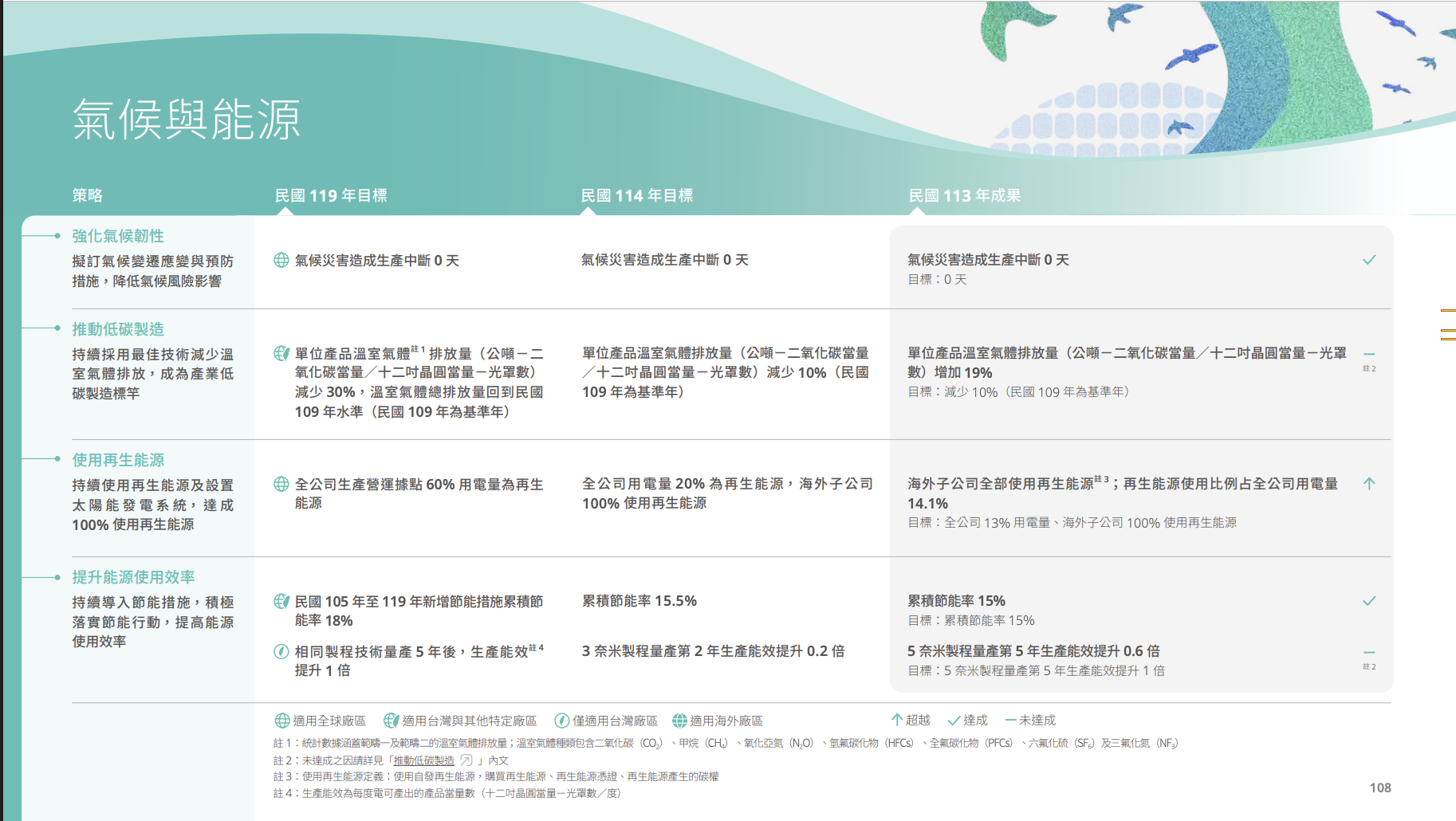This screenshot has height=821, width=1456.
Task: Click the globe icon beside 全公司生產營運據點 60%
Action: point(281,485)
